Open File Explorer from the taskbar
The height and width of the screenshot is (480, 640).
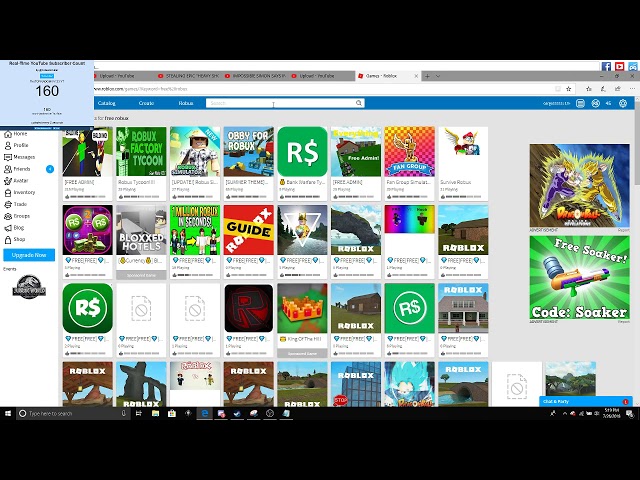(x=156, y=413)
